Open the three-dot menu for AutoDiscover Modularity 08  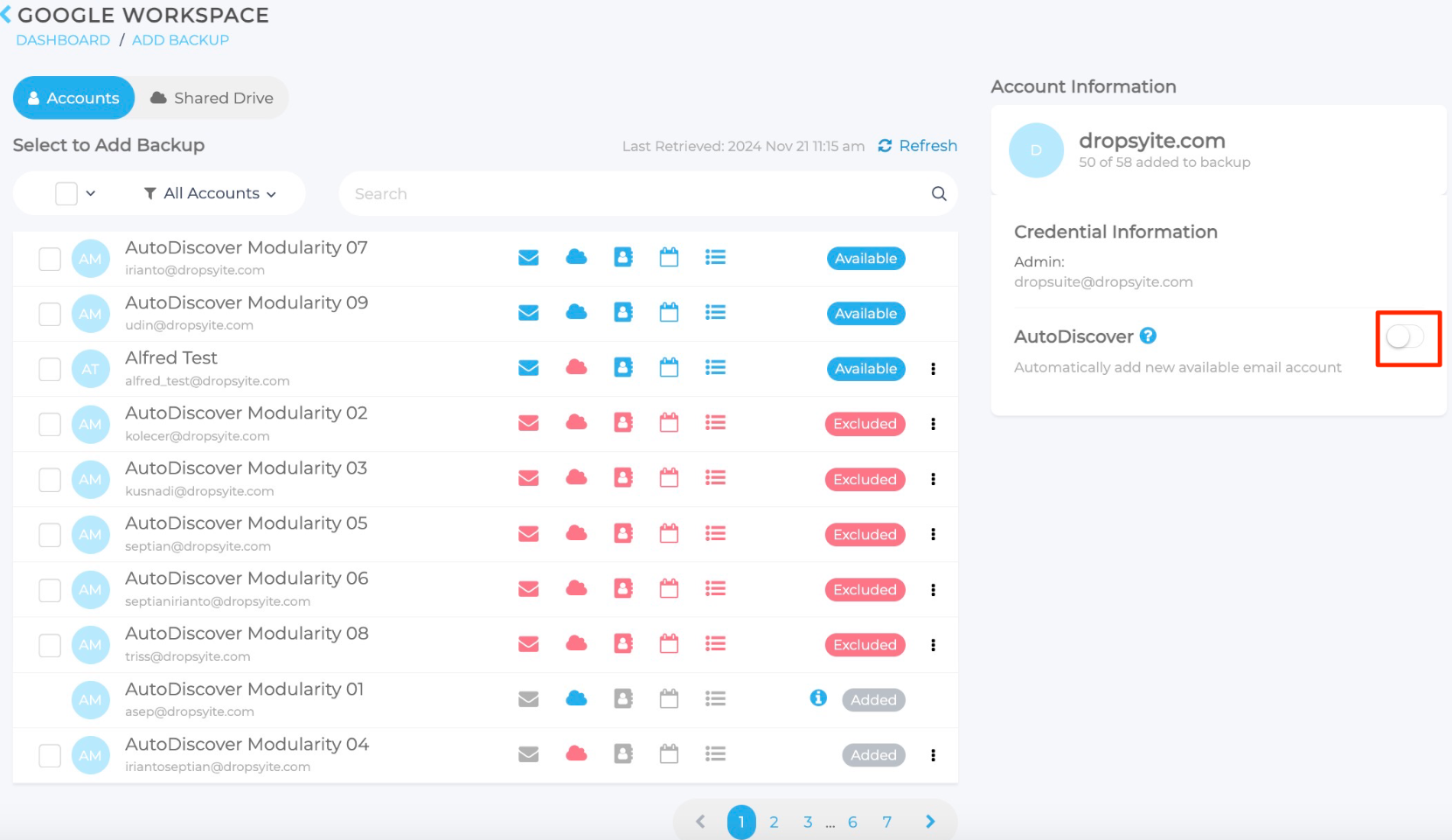click(x=933, y=645)
